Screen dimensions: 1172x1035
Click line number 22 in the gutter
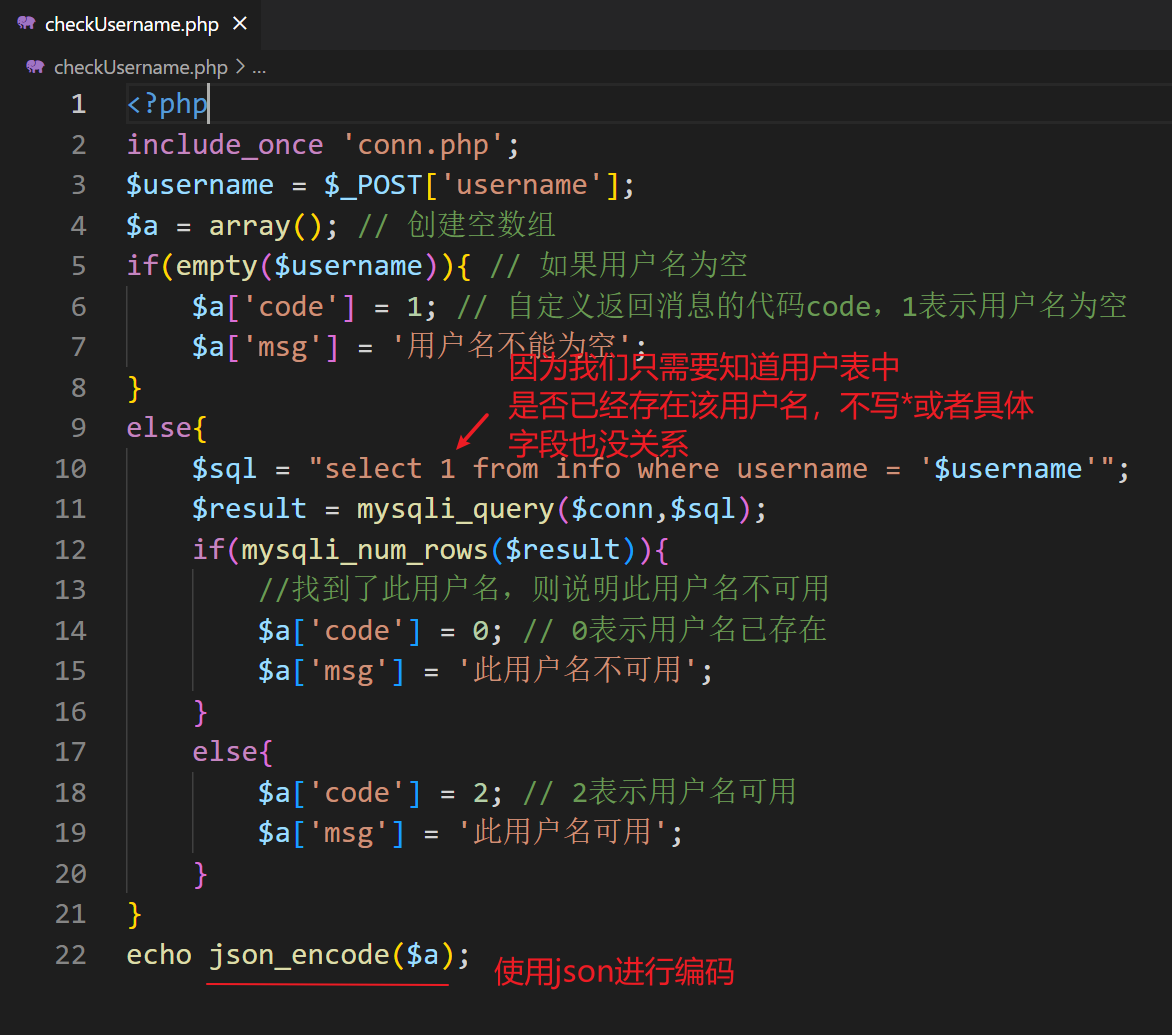click(71, 955)
